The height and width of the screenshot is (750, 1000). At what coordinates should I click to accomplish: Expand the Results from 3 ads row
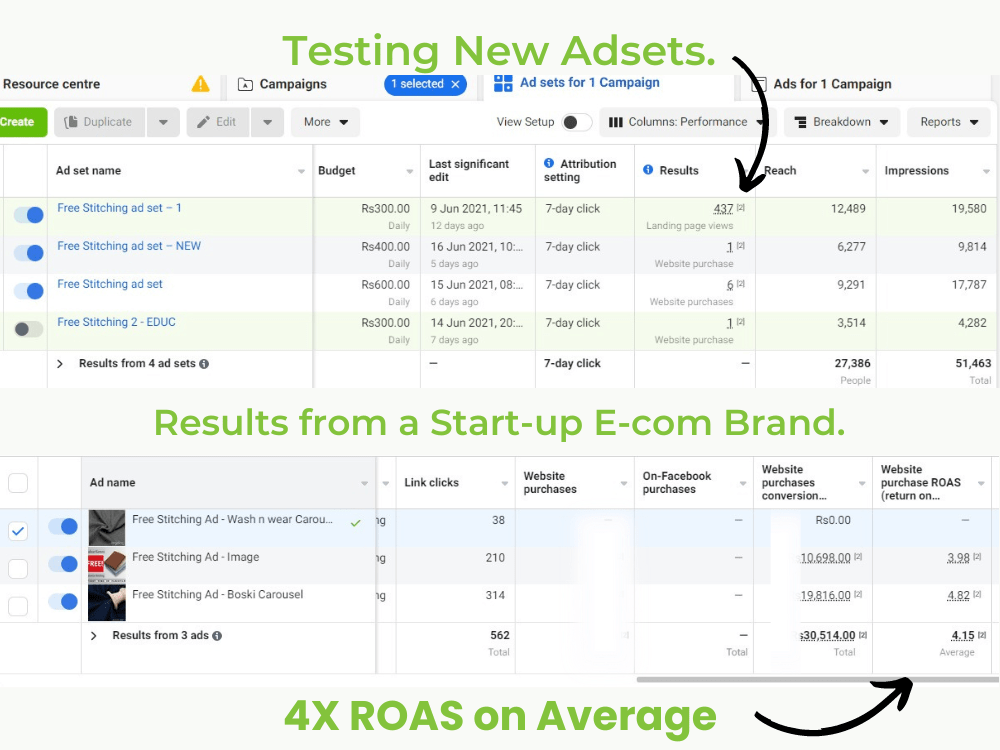point(94,636)
